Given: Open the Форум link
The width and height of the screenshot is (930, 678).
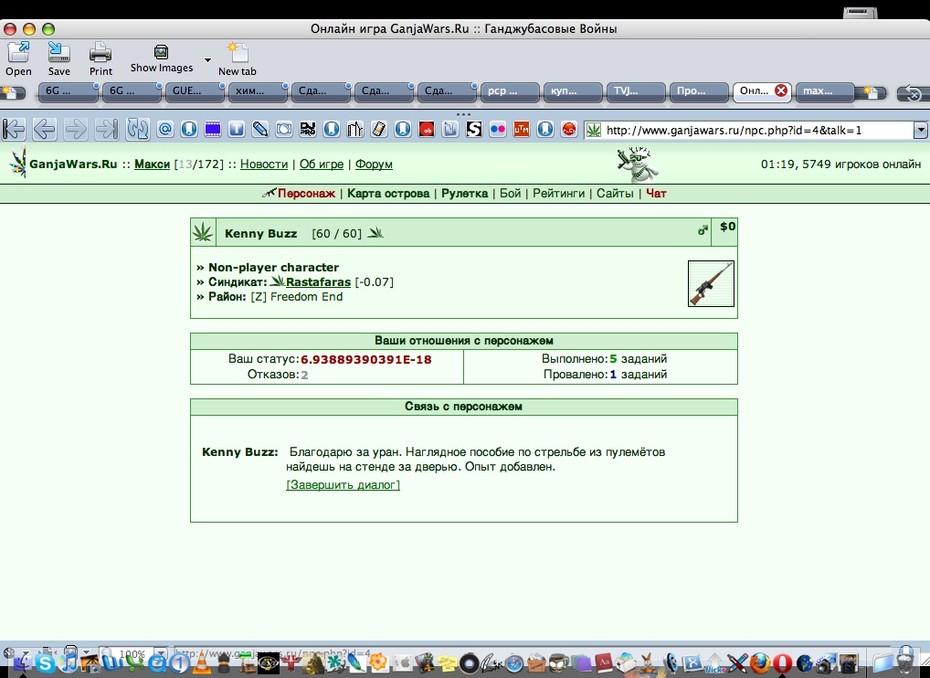Looking at the screenshot, I should [x=374, y=164].
